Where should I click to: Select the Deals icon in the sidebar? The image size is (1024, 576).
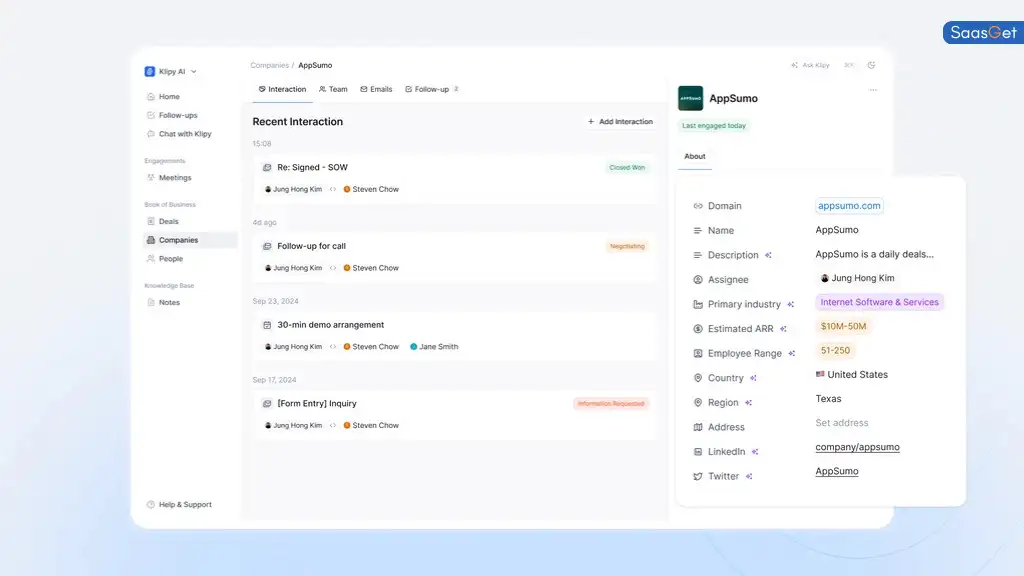(151, 221)
